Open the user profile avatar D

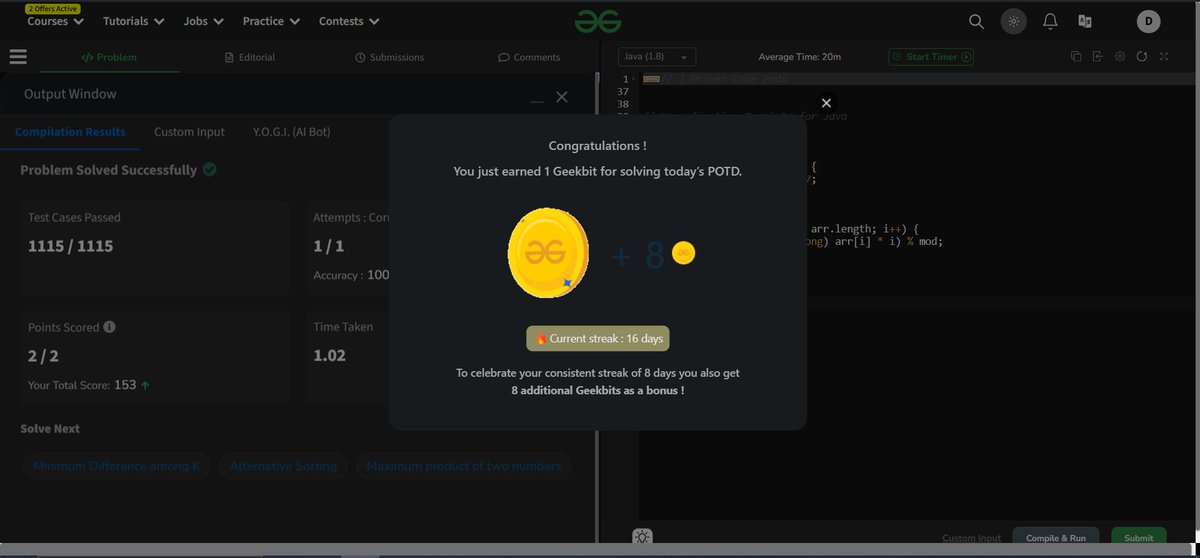coord(1149,21)
